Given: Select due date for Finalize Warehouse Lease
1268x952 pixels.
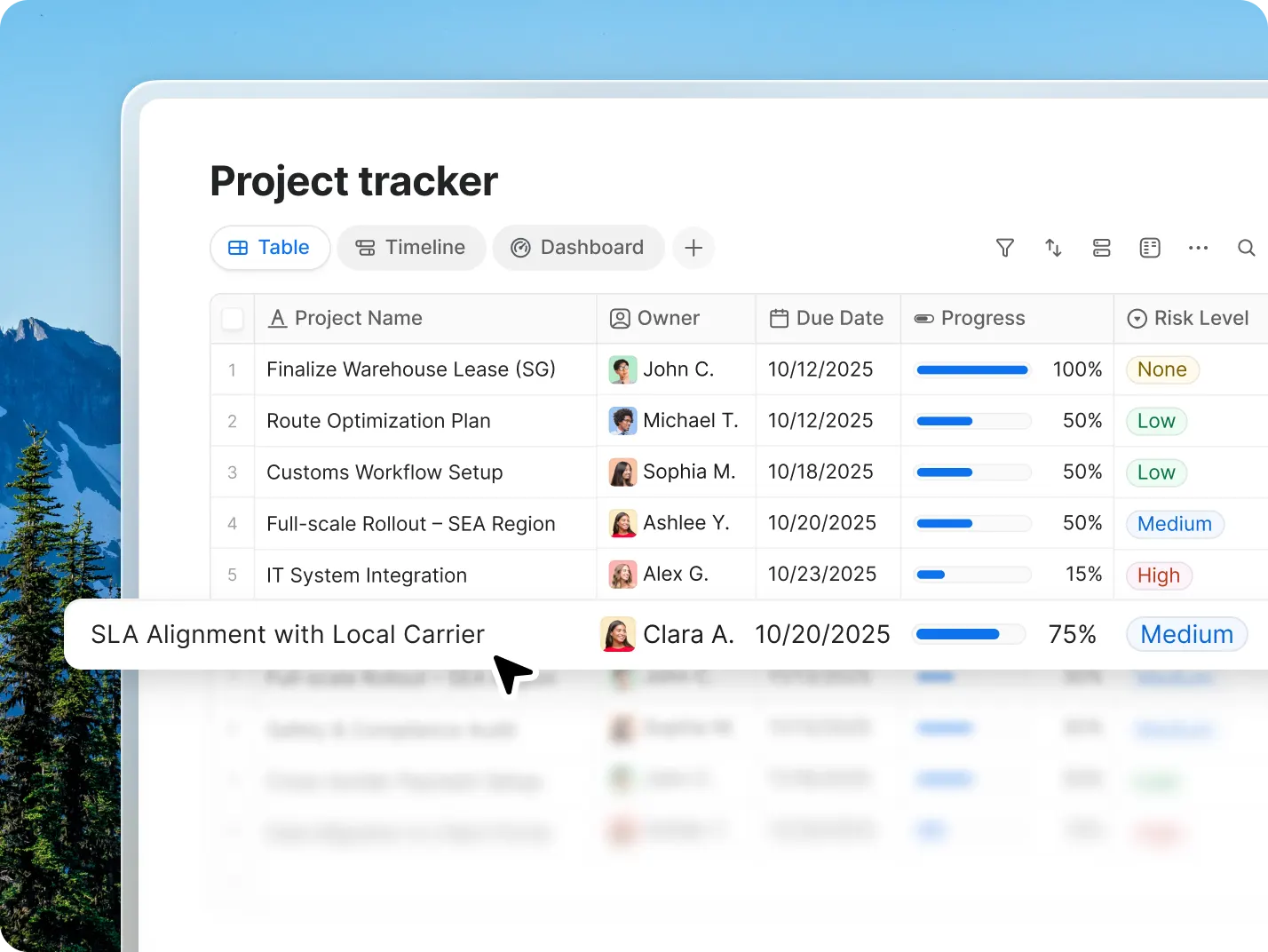Looking at the screenshot, I should pyautogui.click(x=820, y=369).
